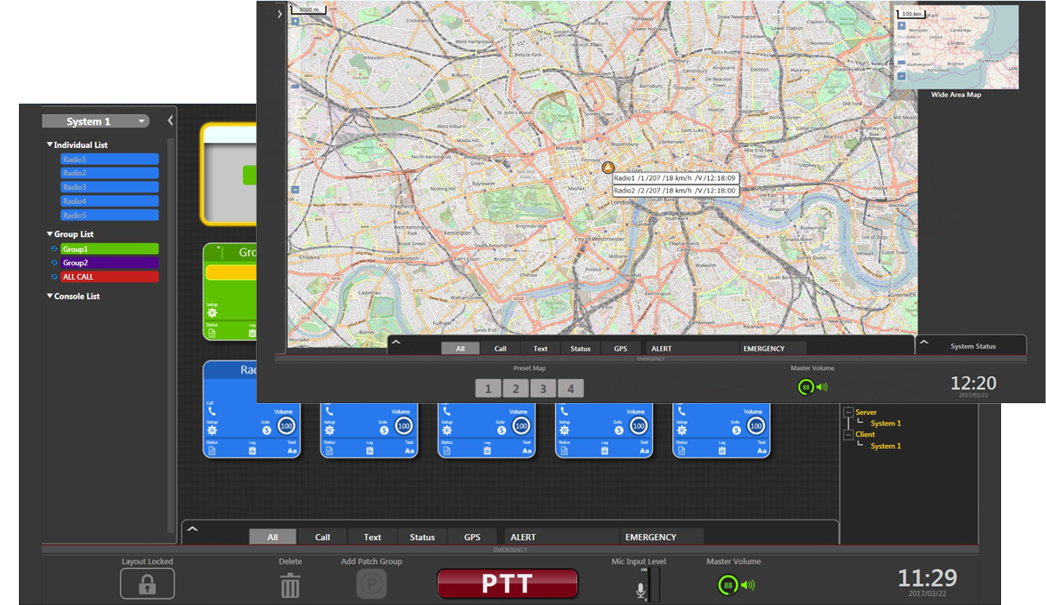The image size is (1046, 605).
Task: Adjust the console Master Volume dial
Action: point(728,585)
